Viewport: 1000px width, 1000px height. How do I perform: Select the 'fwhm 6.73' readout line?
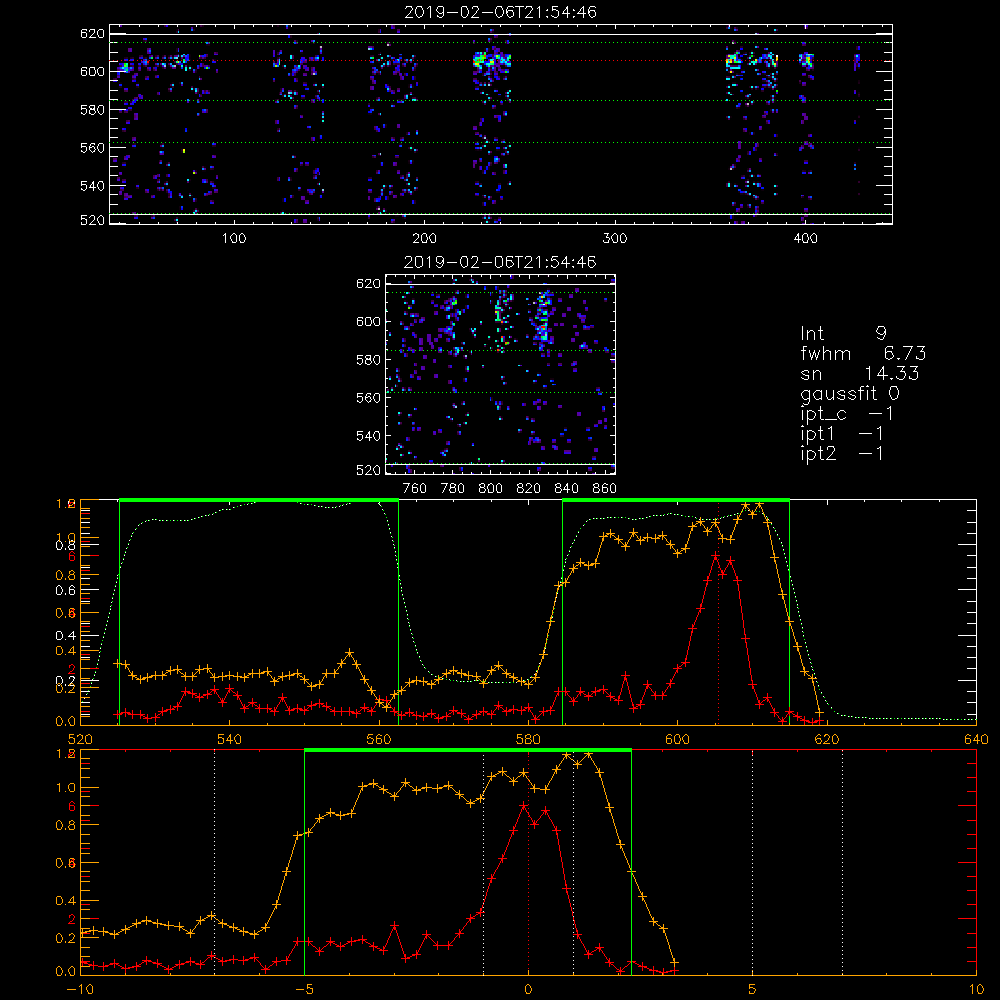(x=863, y=353)
